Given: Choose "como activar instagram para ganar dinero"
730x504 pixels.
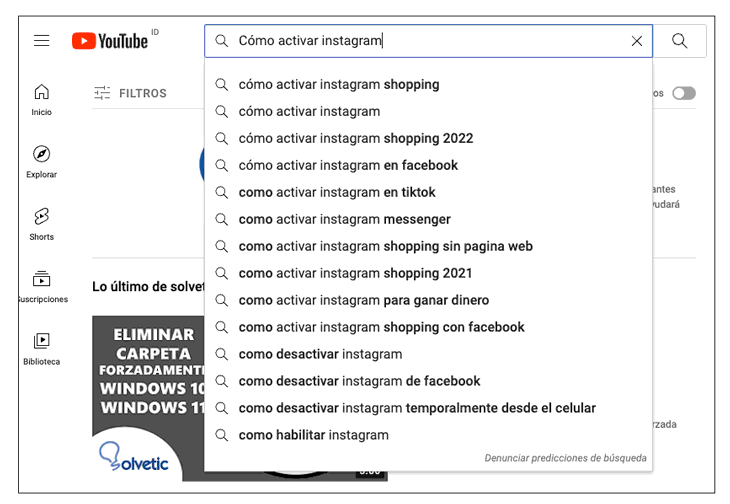Looking at the screenshot, I should point(363,301).
